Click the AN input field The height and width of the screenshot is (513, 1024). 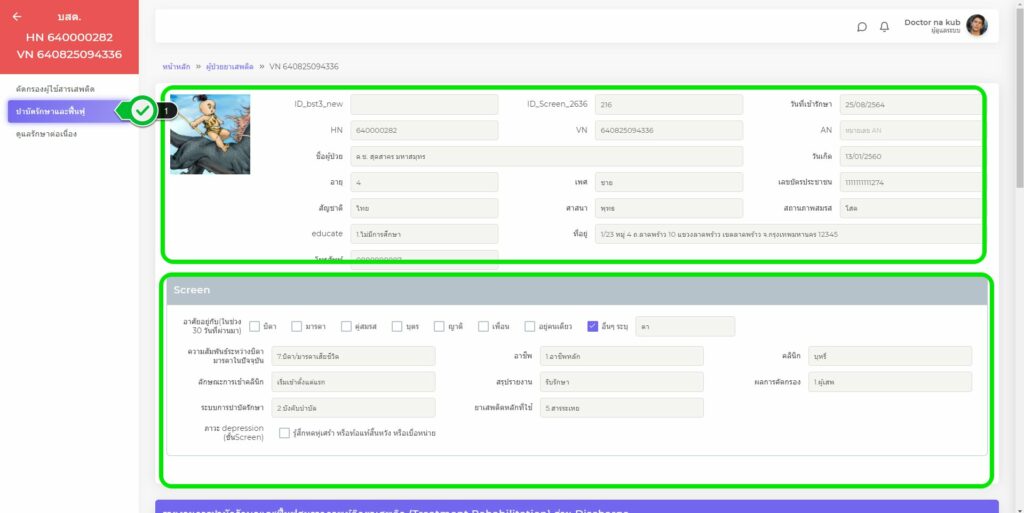908,130
